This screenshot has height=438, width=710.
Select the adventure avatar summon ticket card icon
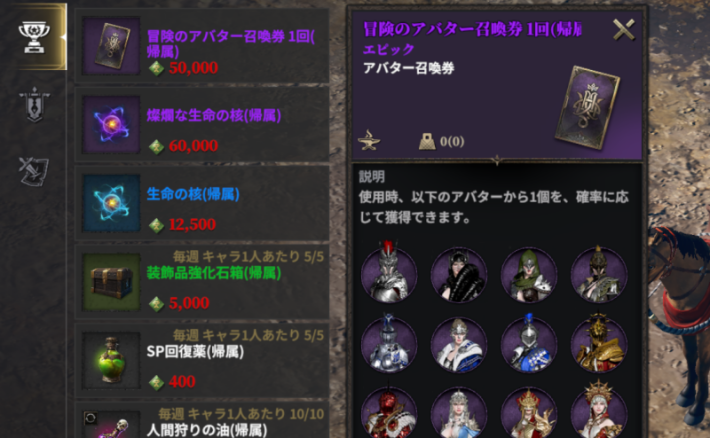111,46
